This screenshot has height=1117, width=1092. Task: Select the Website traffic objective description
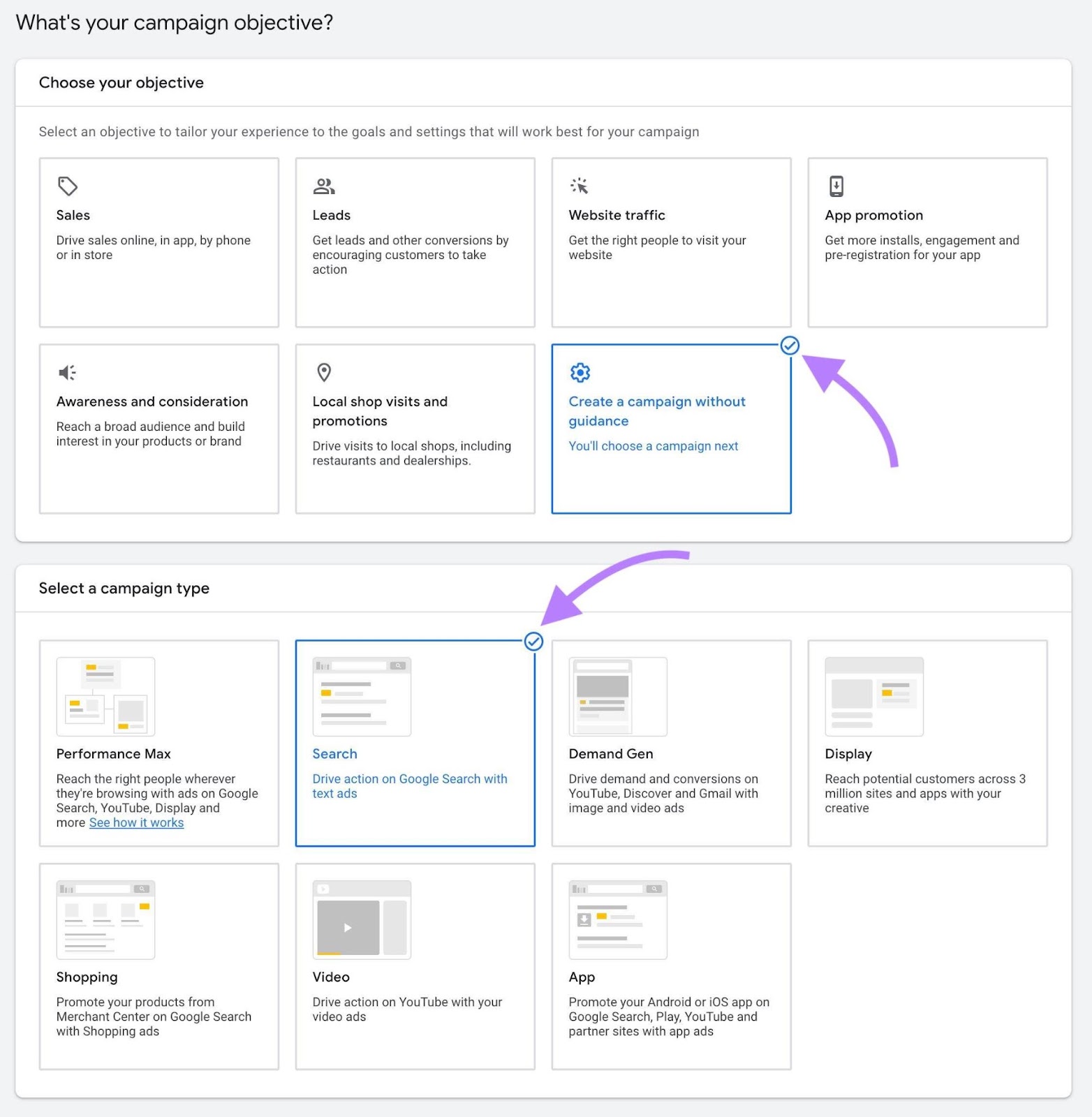657,248
